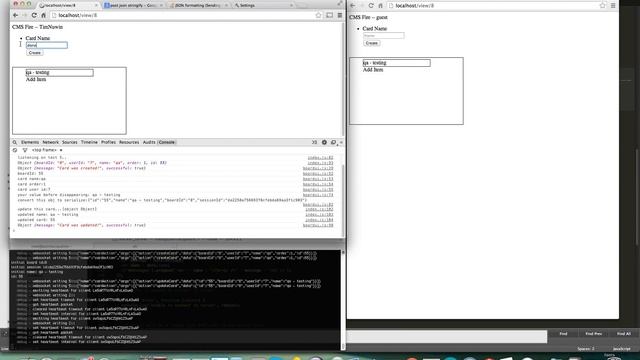Open the index.js source link on the 'listening on' line
Screen dimensions: 640x360
coord(320,158)
